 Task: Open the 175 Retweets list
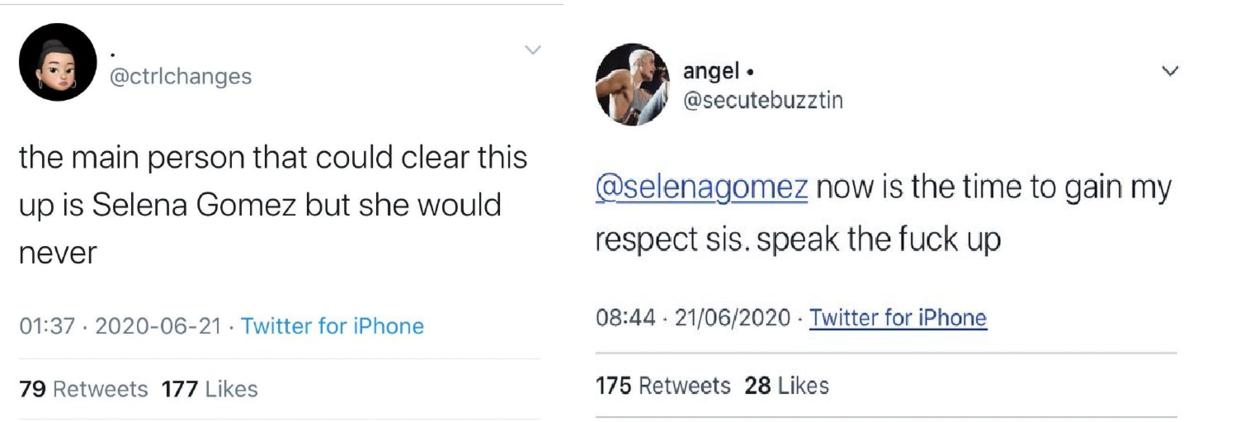662,385
